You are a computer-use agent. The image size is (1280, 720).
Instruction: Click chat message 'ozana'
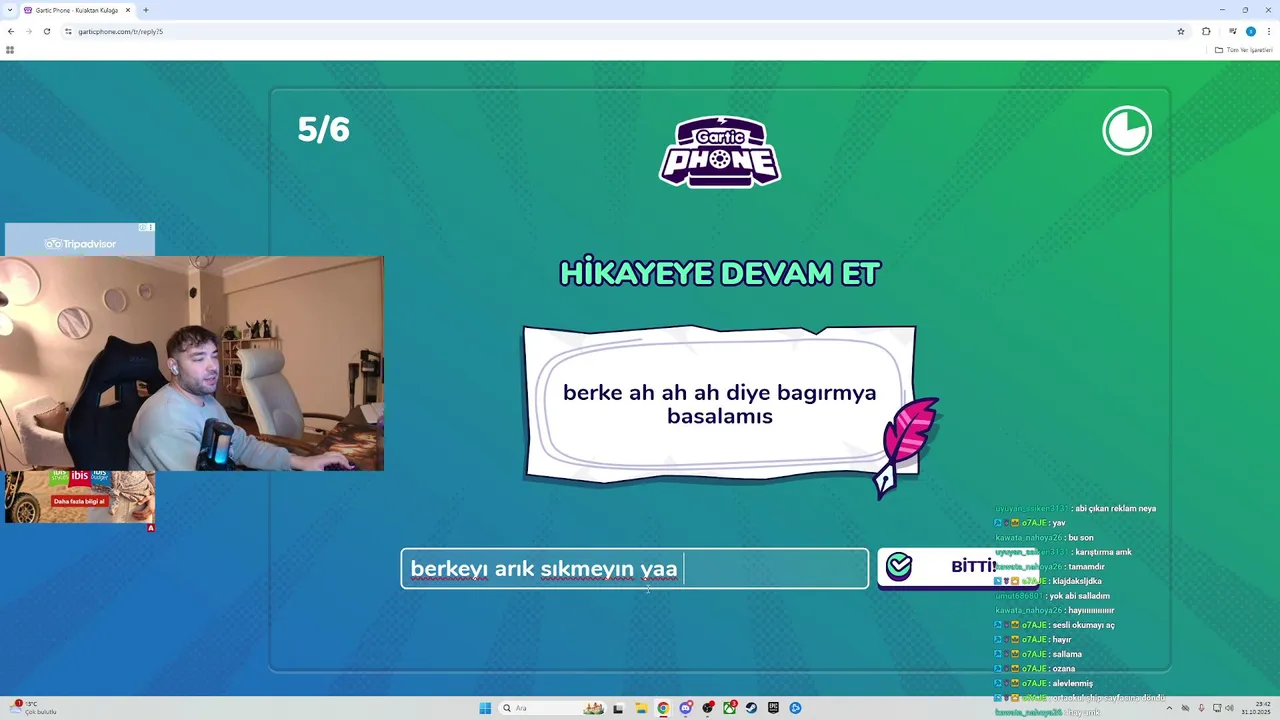coord(1063,669)
